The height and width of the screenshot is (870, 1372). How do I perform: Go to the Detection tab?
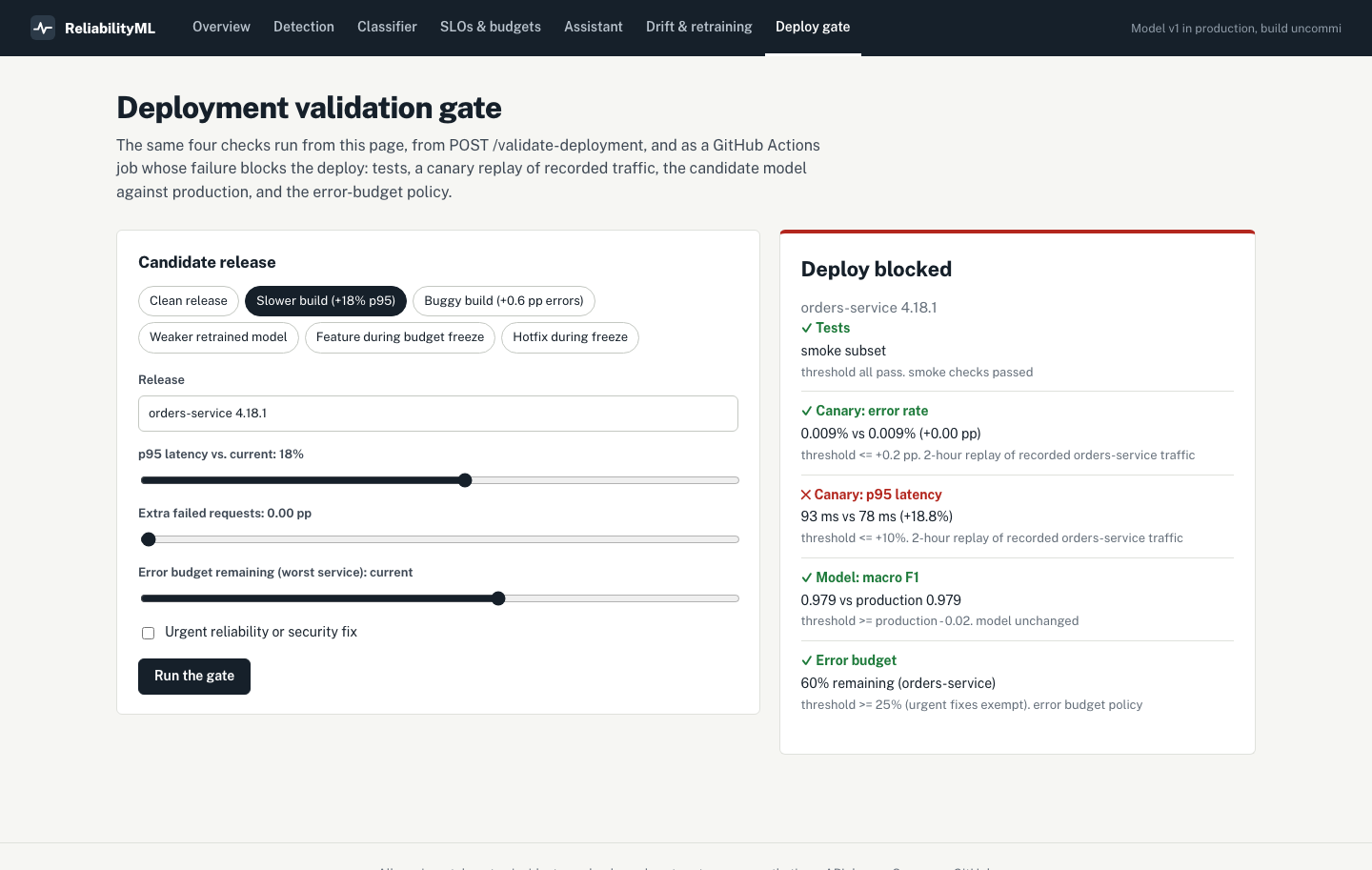[304, 27]
